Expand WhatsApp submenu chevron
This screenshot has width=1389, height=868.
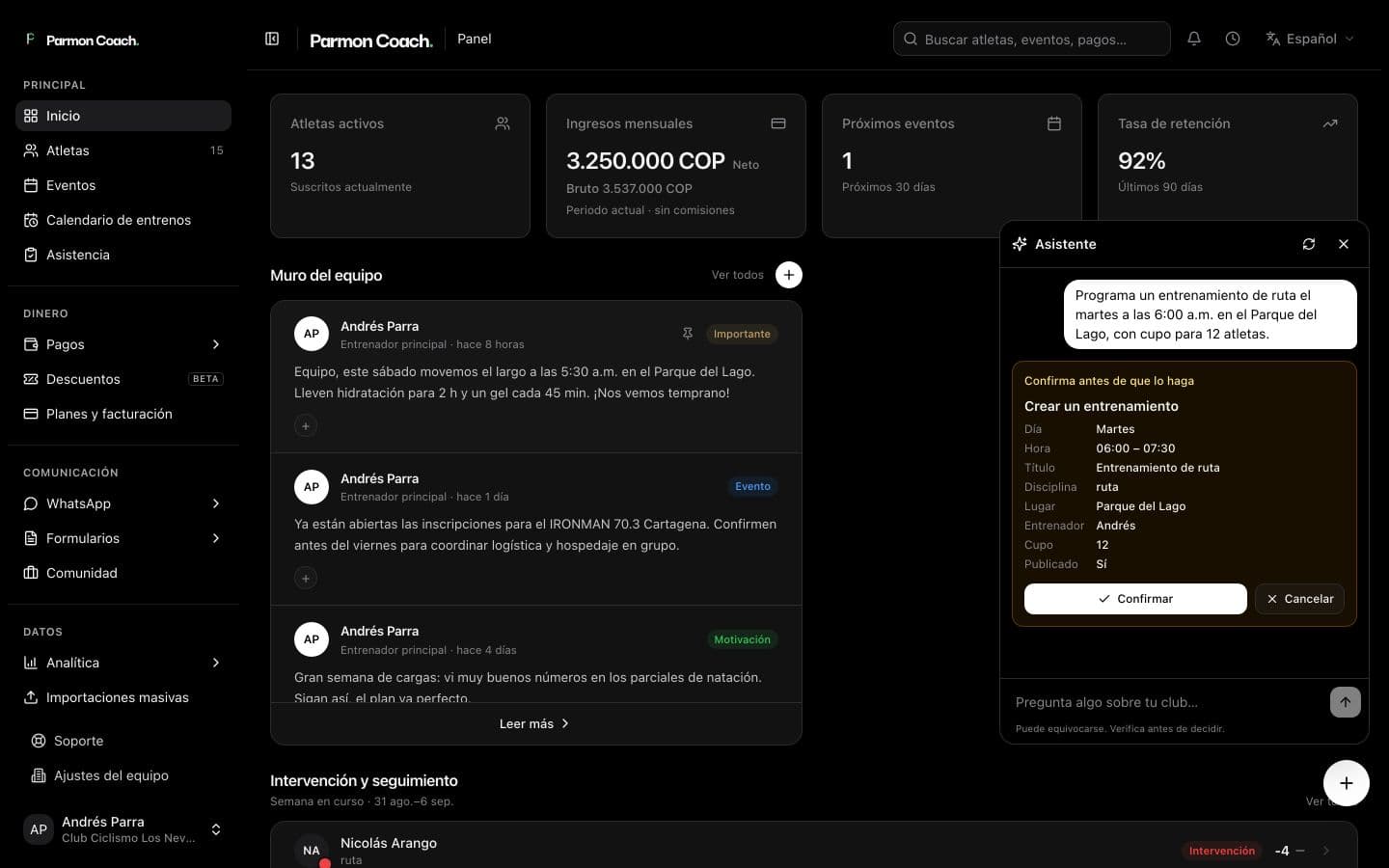(x=216, y=503)
